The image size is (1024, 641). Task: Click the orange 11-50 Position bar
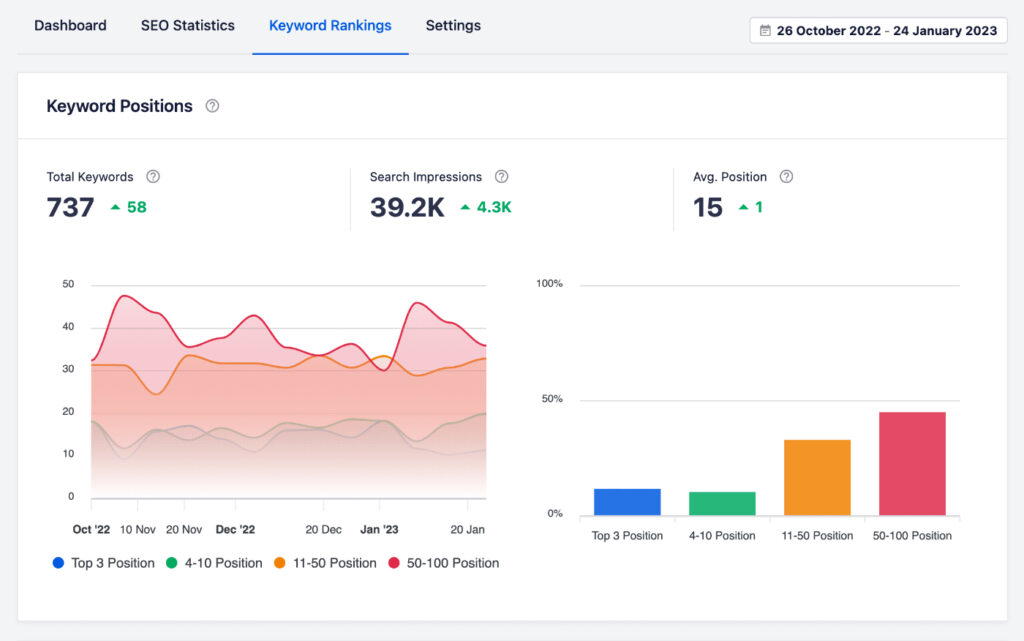(x=817, y=478)
